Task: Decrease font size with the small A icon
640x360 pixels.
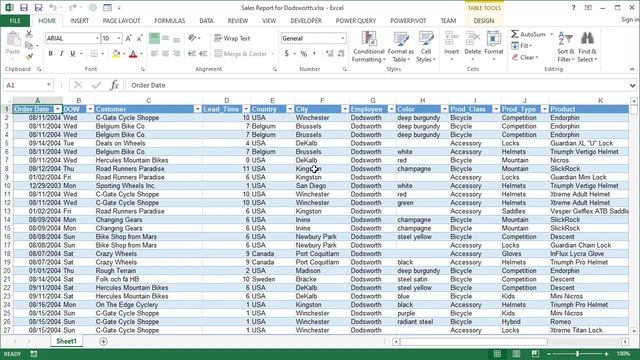Action: [139, 38]
